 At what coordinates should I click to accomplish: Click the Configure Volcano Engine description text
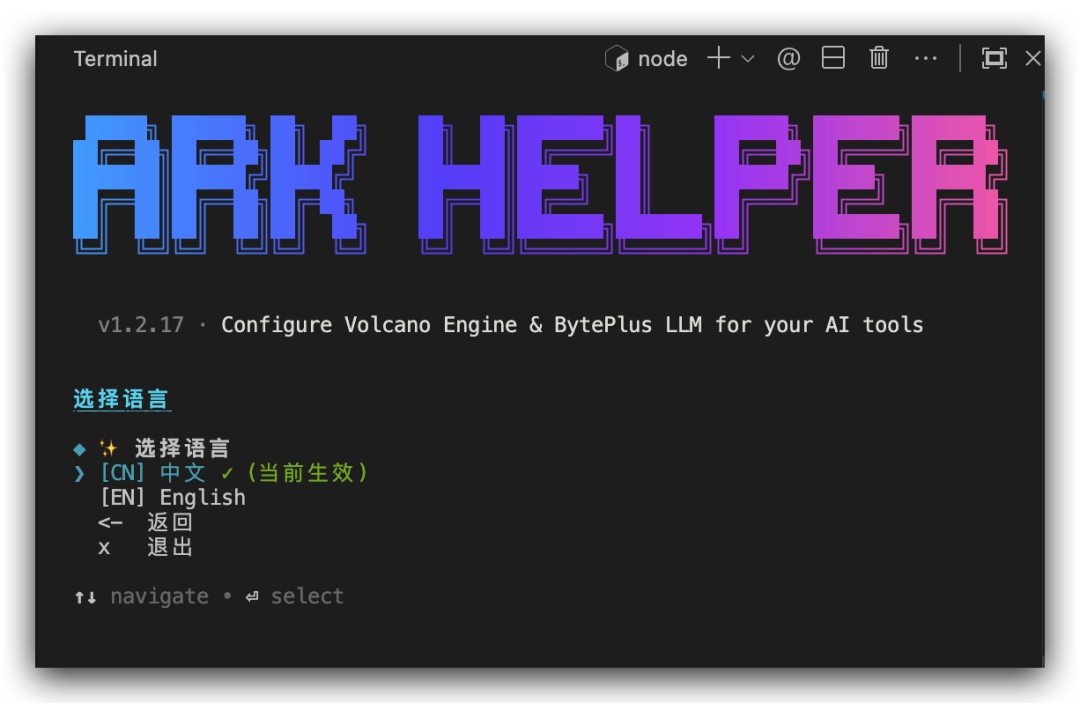point(572,324)
